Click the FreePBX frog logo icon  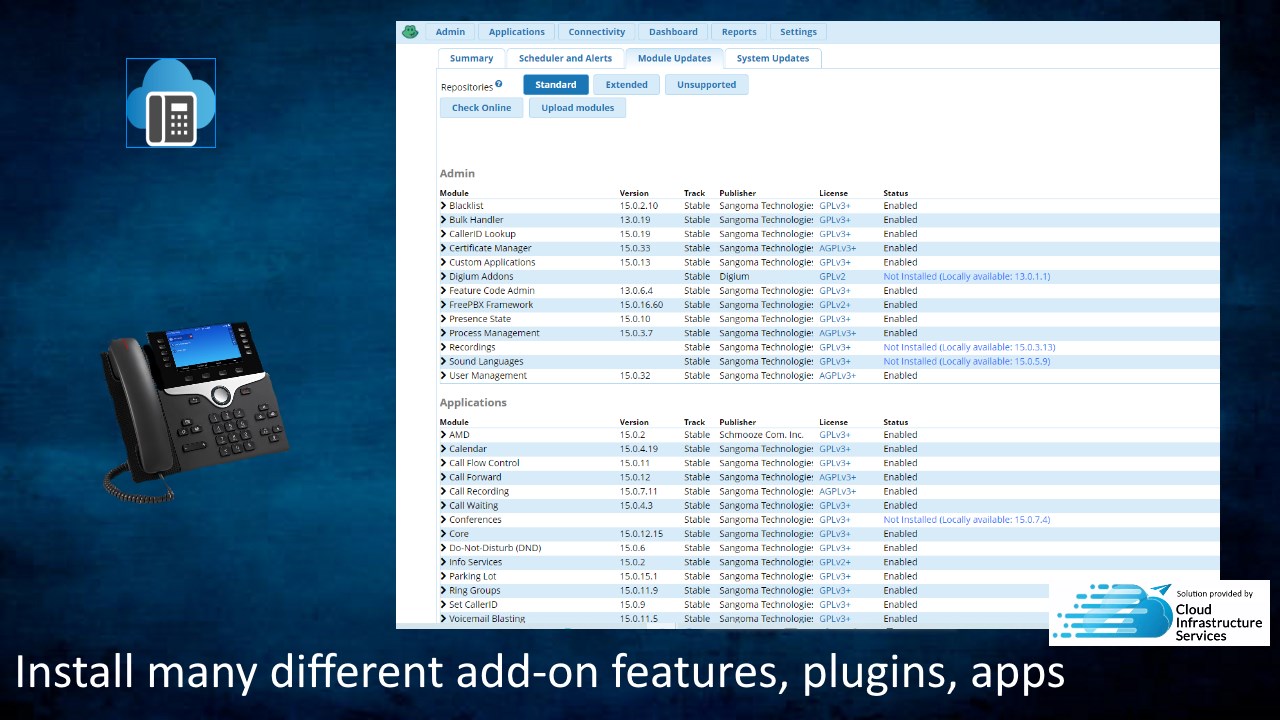(x=410, y=32)
